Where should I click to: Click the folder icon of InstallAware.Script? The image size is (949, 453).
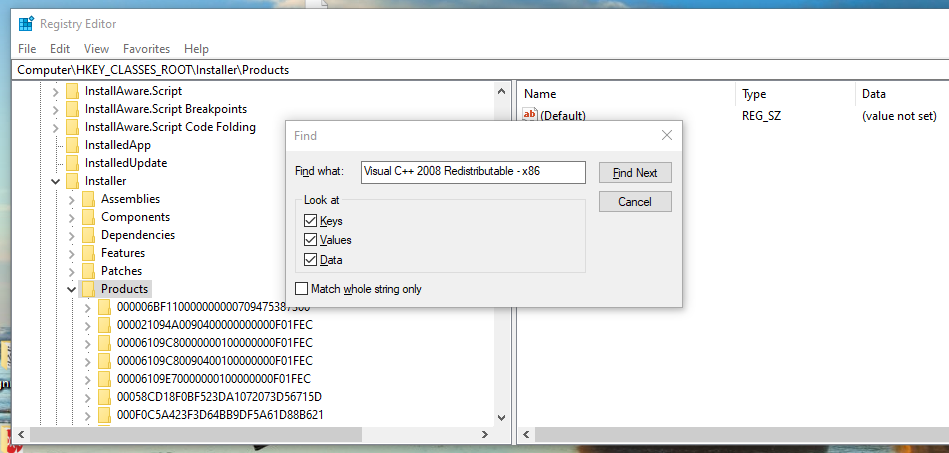(x=73, y=91)
